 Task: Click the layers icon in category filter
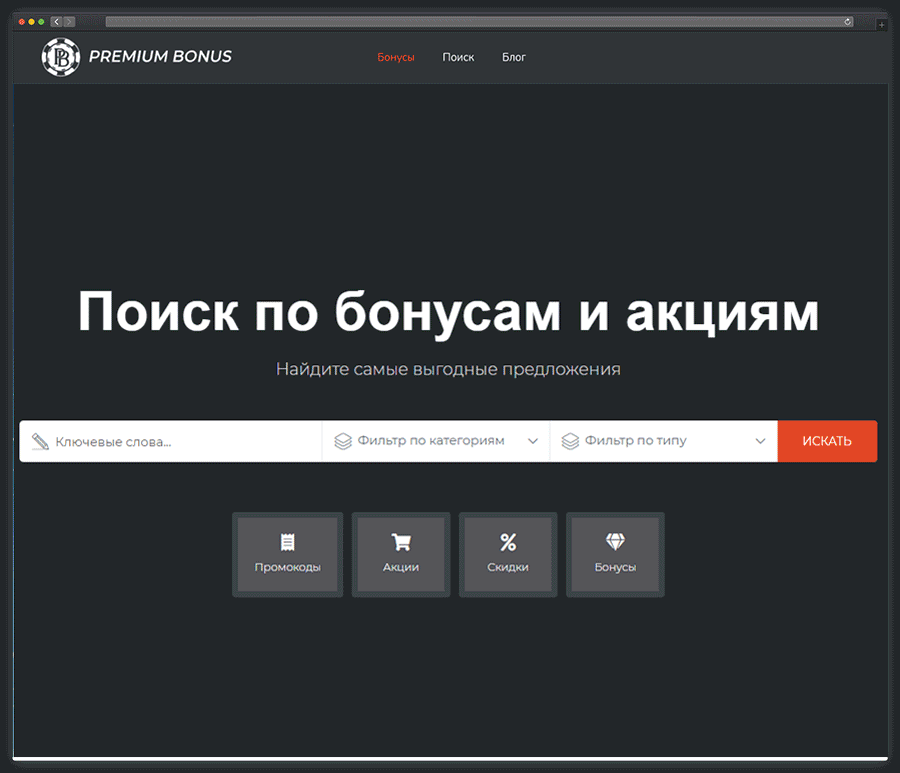tap(343, 441)
